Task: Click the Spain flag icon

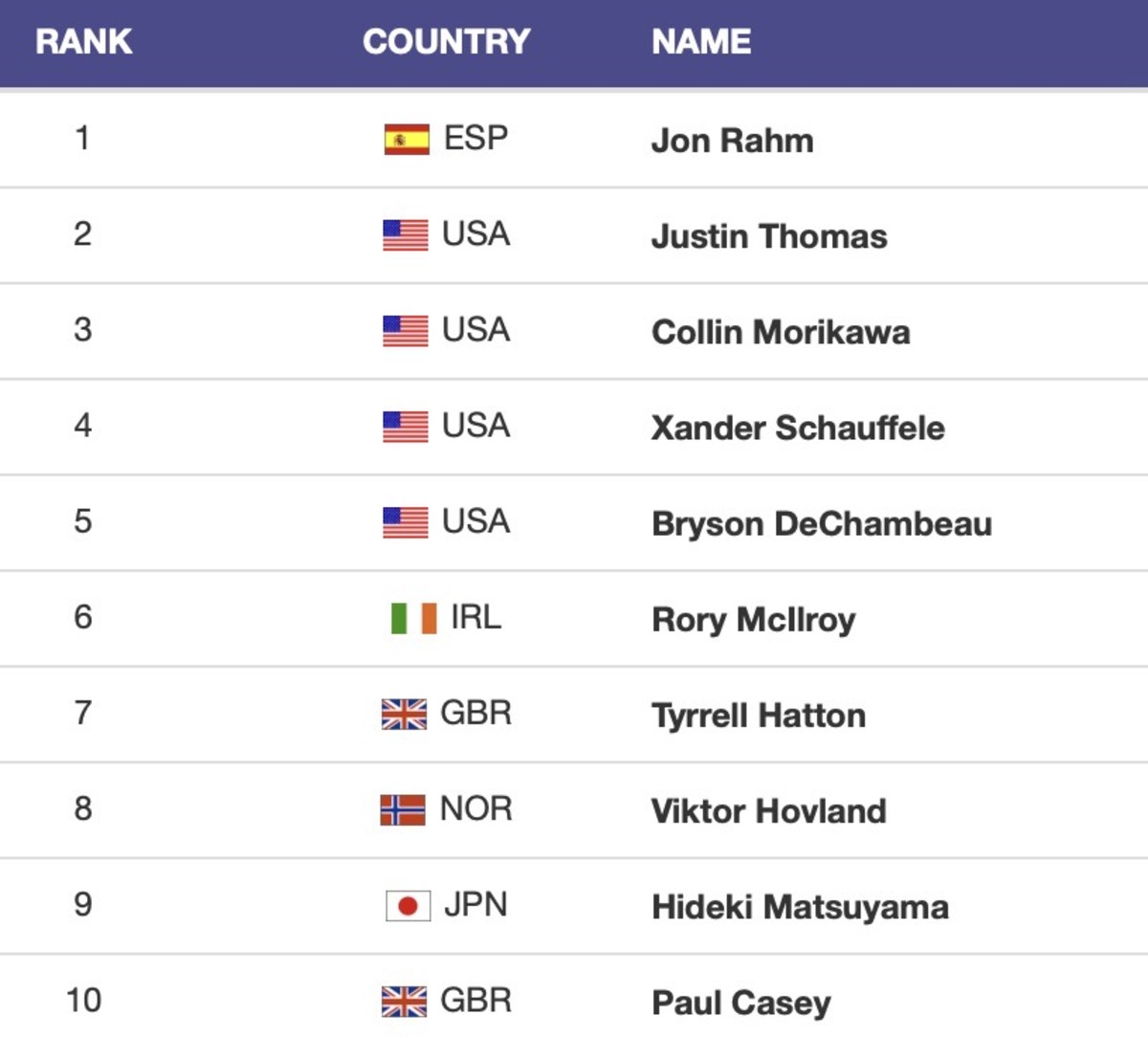Action: (x=407, y=140)
